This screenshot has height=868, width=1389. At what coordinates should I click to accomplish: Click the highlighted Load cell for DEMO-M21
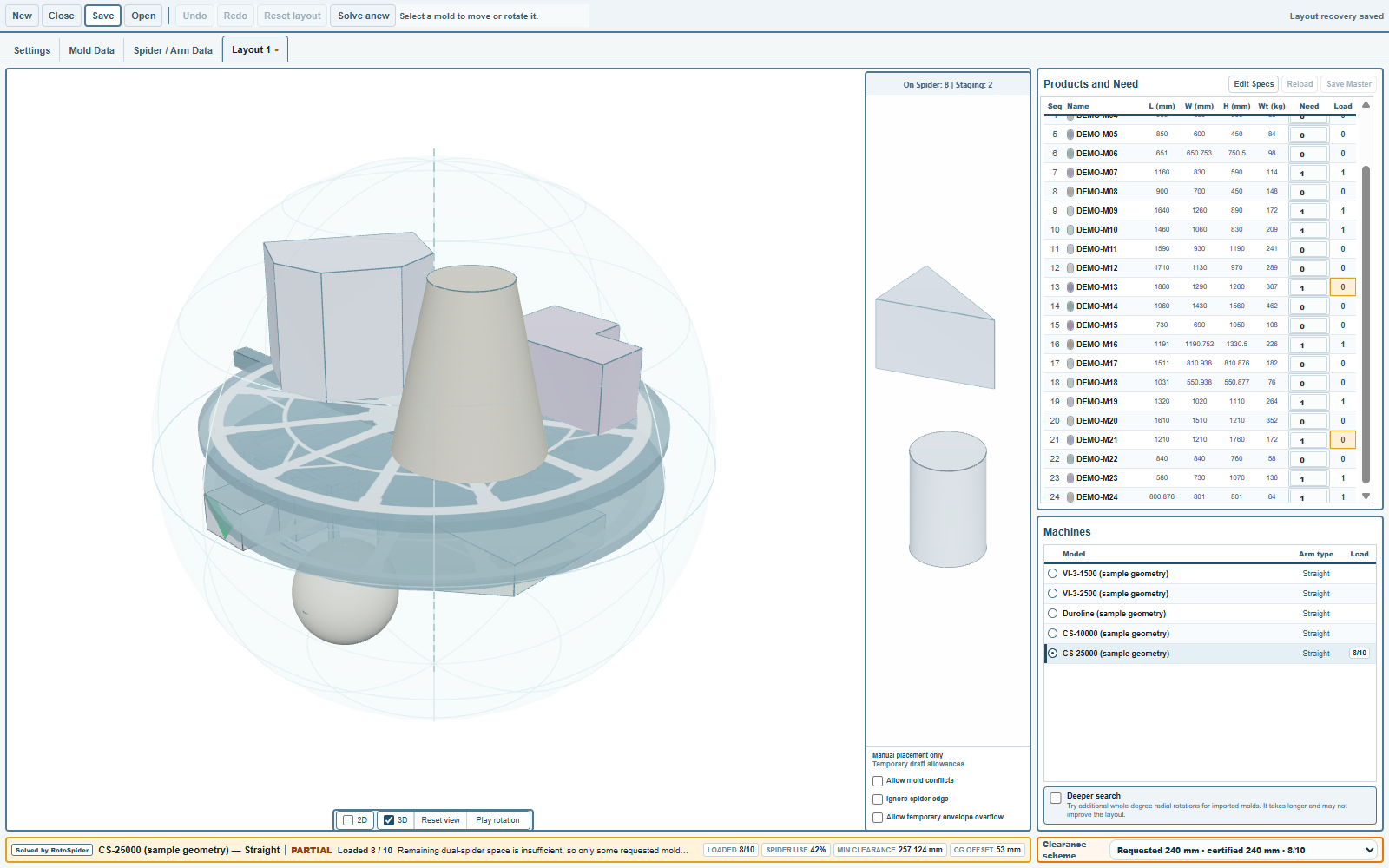pos(1342,440)
